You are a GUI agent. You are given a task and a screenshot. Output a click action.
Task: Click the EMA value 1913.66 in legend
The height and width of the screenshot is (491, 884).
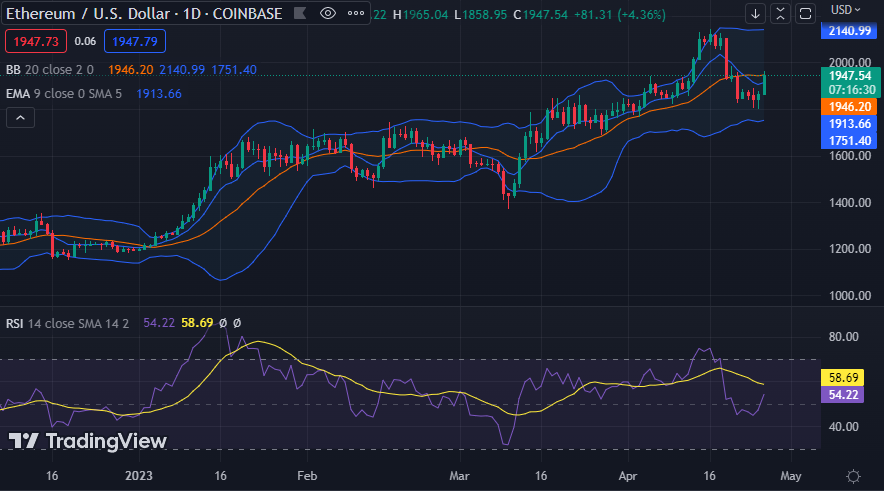click(159, 94)
